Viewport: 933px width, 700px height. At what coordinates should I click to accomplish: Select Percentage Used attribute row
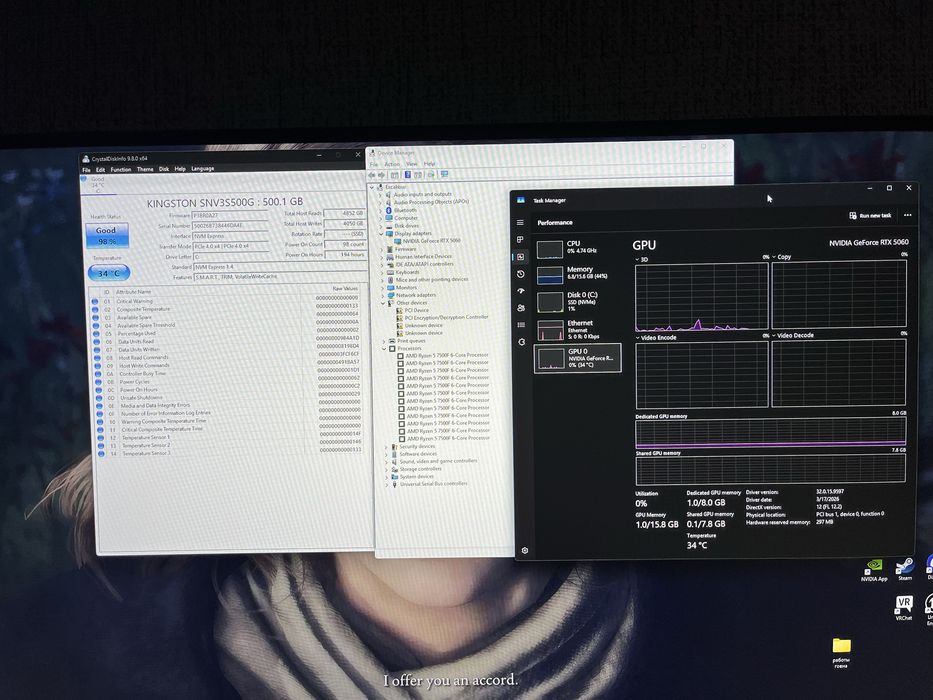tap(226, 334)
